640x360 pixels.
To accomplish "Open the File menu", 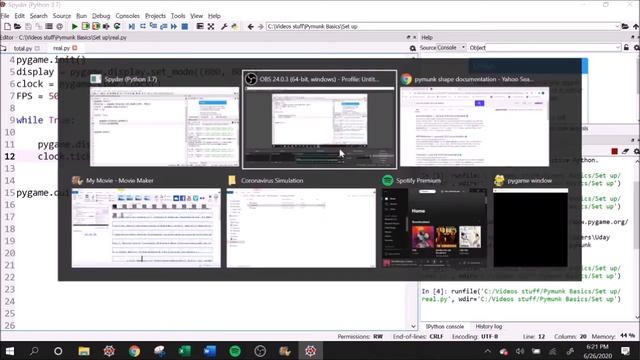I will coord(5,16).
